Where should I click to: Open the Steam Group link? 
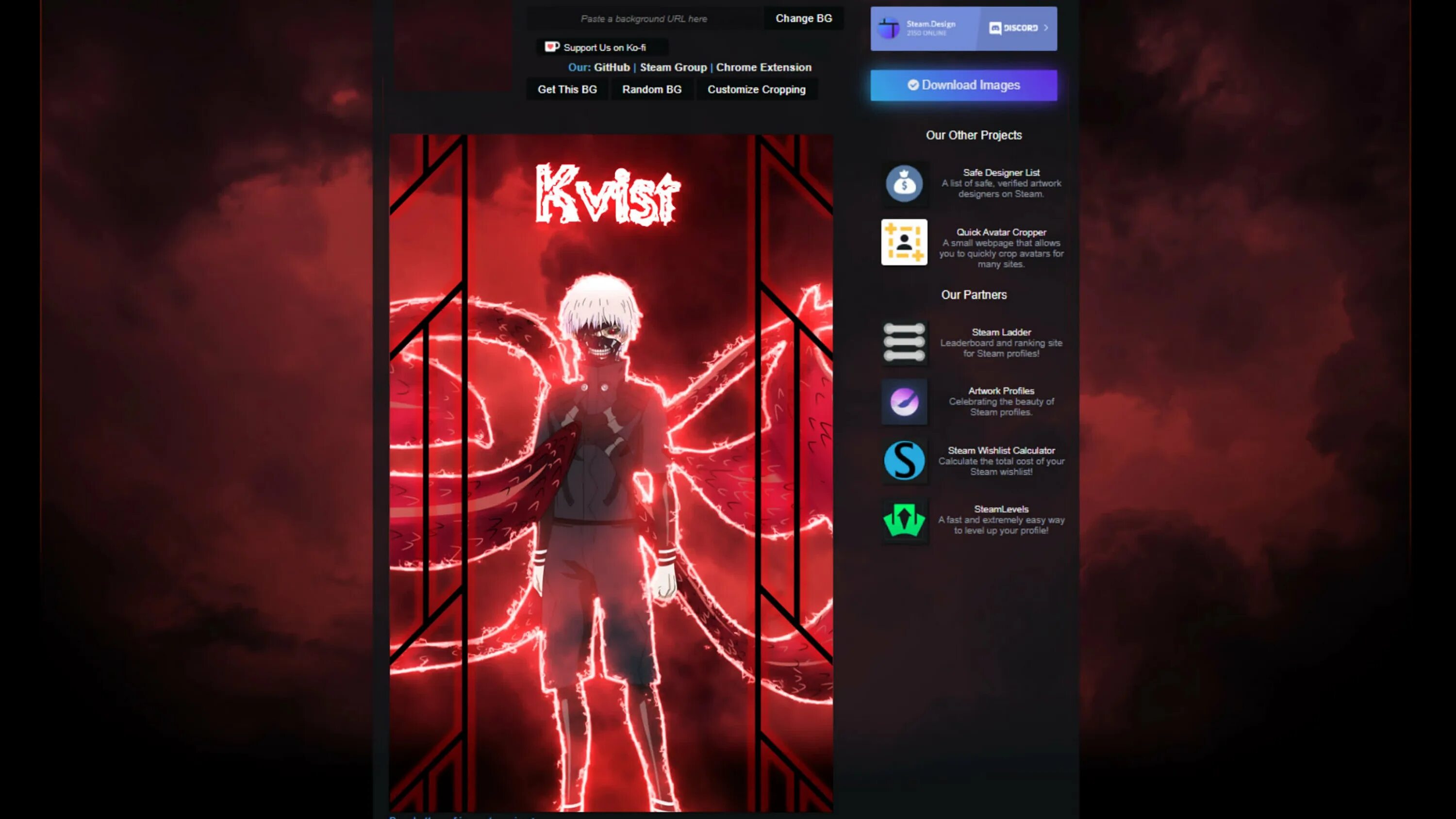coord(673,67)
